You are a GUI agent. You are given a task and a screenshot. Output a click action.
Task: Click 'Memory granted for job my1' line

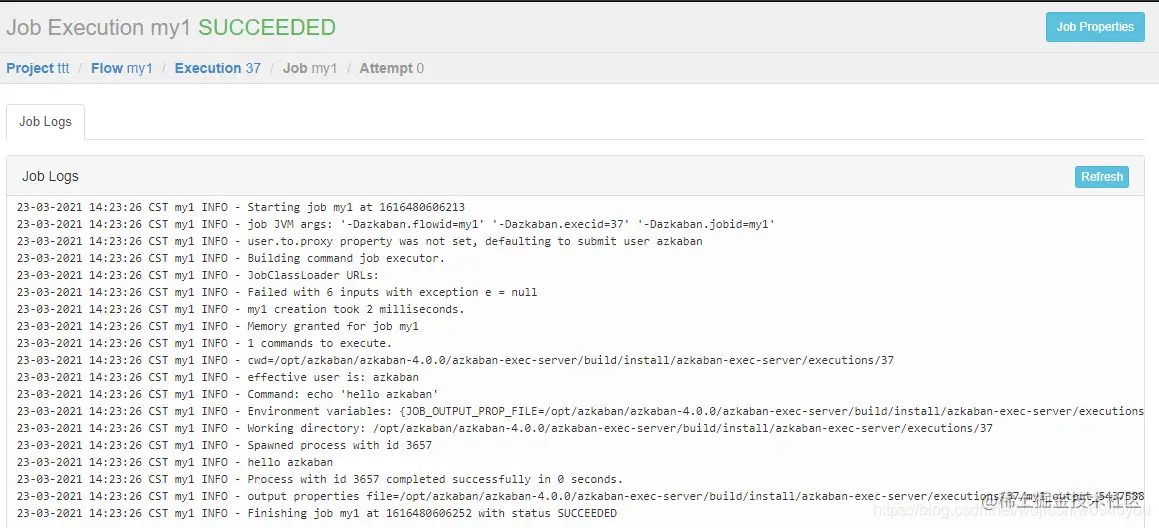click(218, 326)
